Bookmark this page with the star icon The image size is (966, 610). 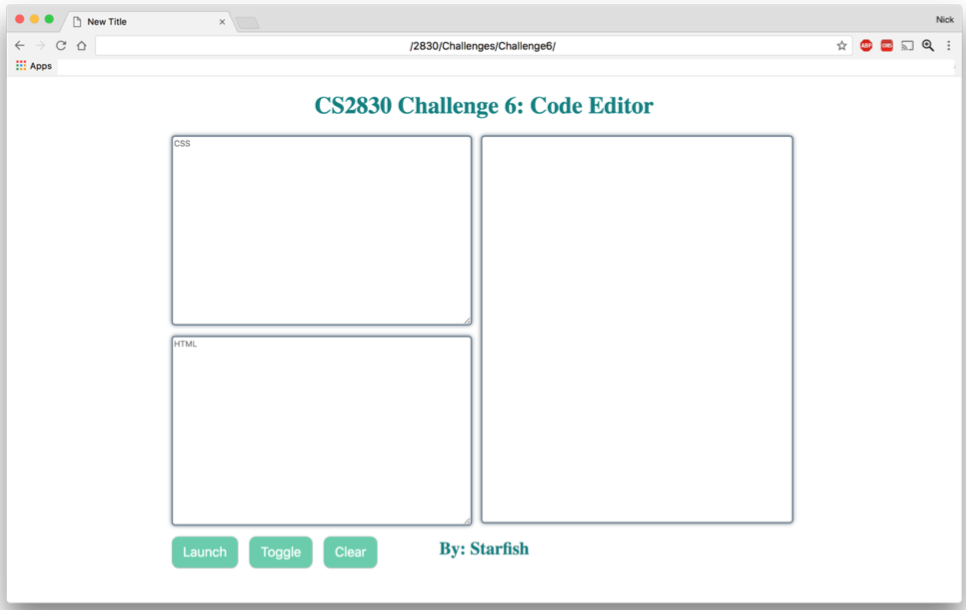842,46
